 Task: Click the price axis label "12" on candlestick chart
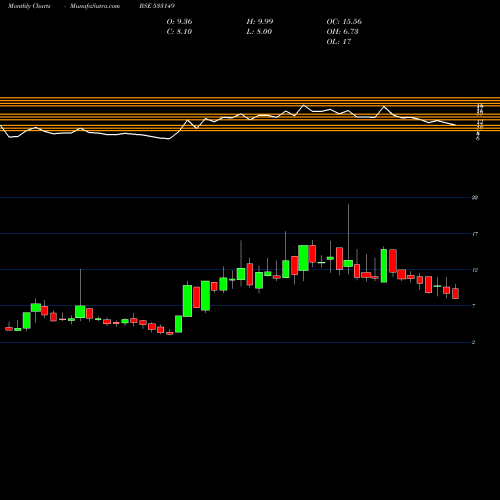click(475, 270)
